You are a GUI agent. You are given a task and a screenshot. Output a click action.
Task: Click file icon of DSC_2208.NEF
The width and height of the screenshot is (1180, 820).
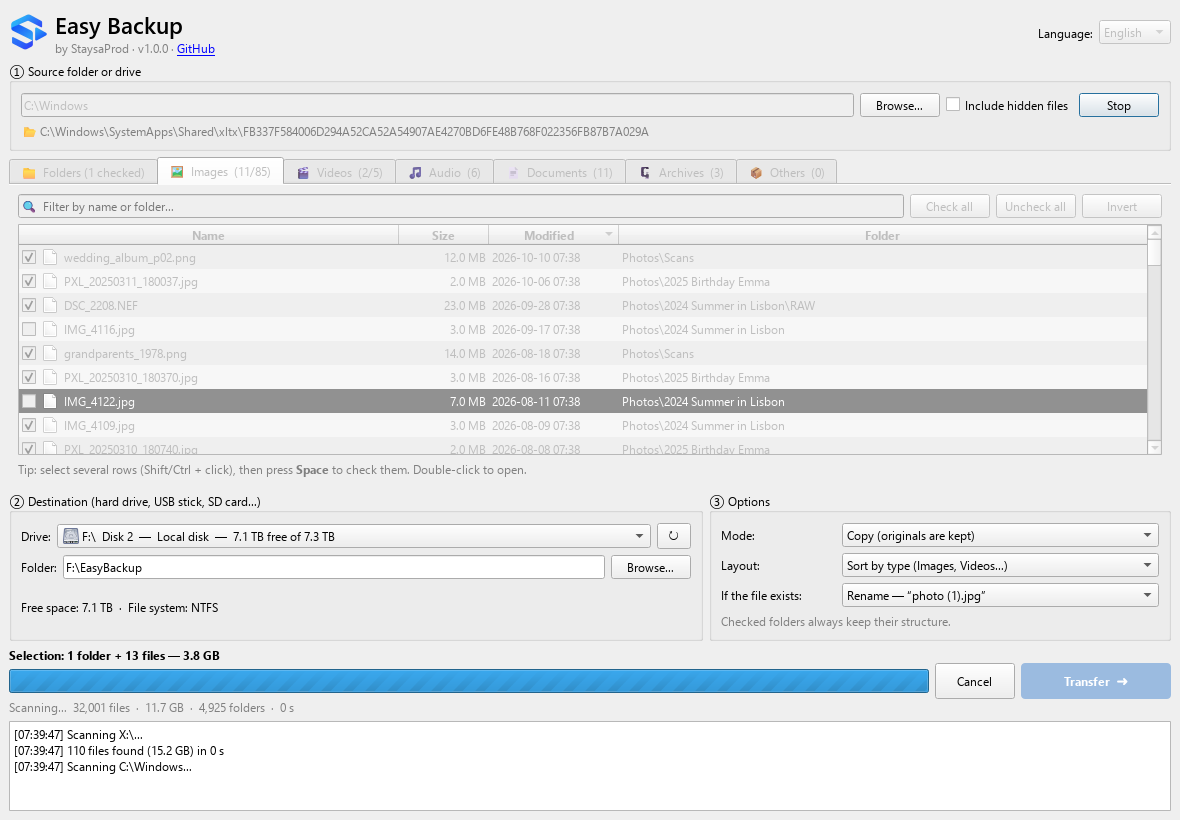tap(50, 305)
